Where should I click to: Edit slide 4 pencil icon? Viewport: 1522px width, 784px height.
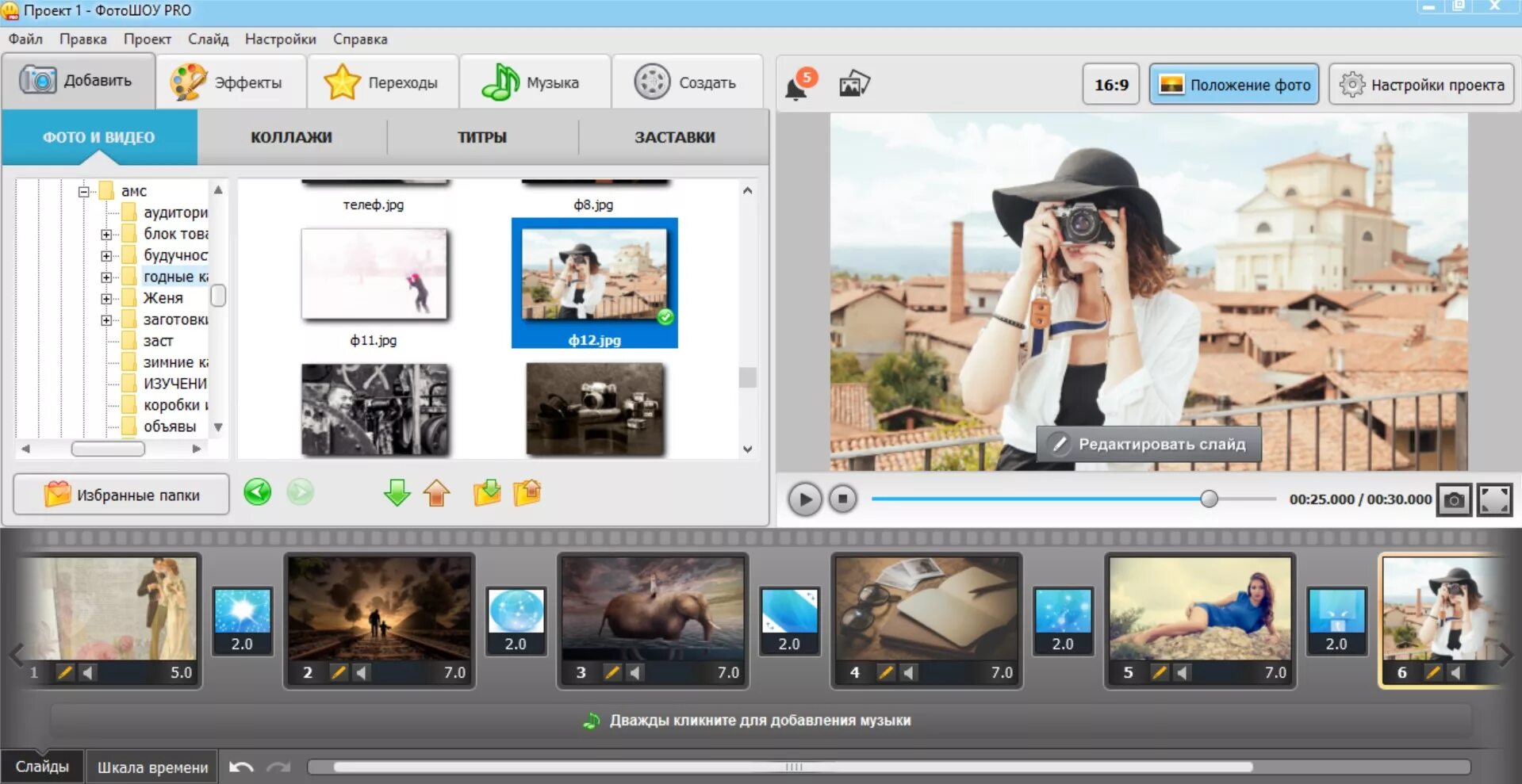(886, 673)
